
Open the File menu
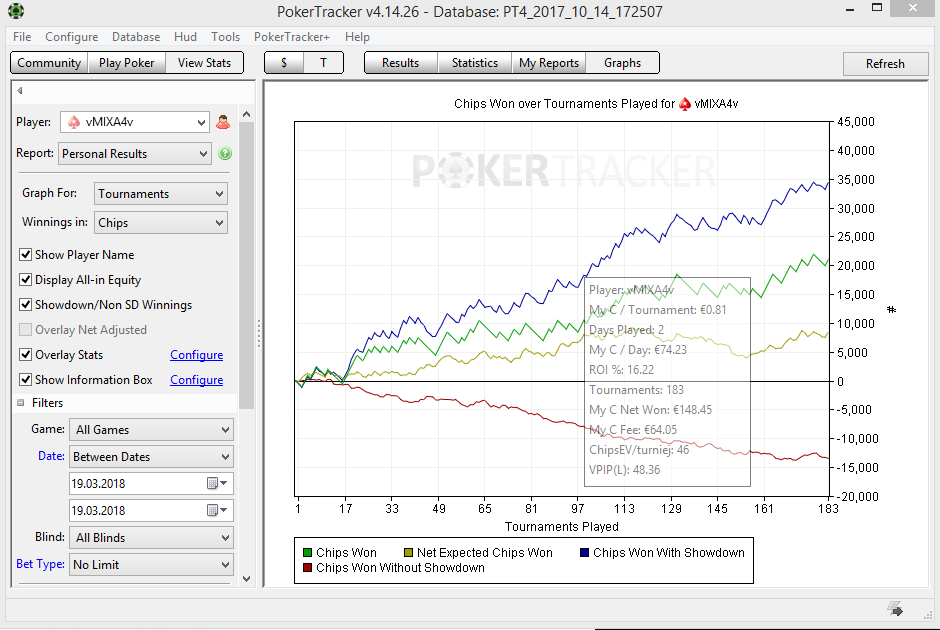[22, 37]
